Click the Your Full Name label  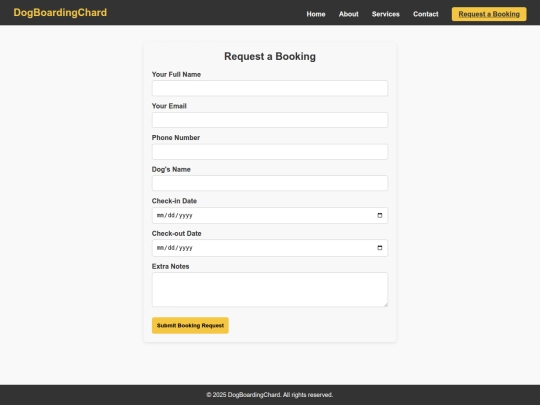point(176,74)
